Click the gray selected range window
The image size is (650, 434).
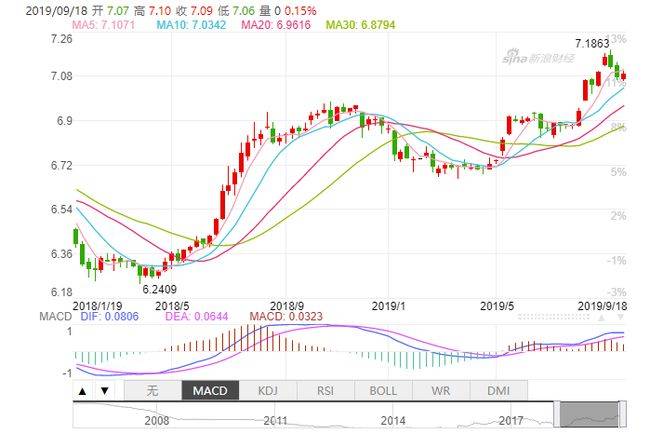tap(589, 414)
